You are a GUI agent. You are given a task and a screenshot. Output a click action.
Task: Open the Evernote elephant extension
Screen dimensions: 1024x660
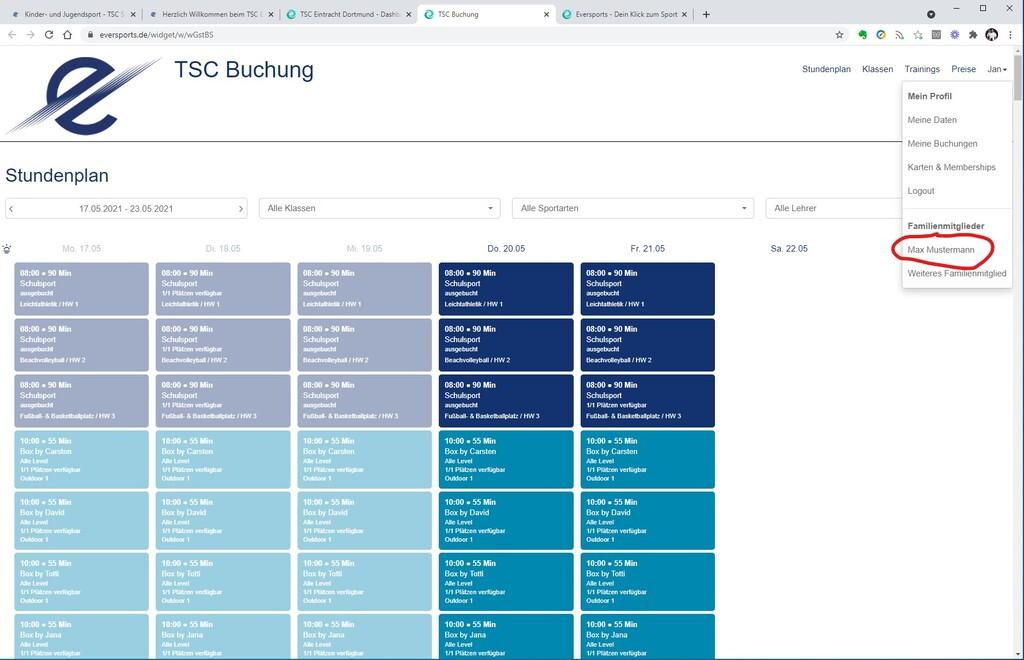[862, 35]
